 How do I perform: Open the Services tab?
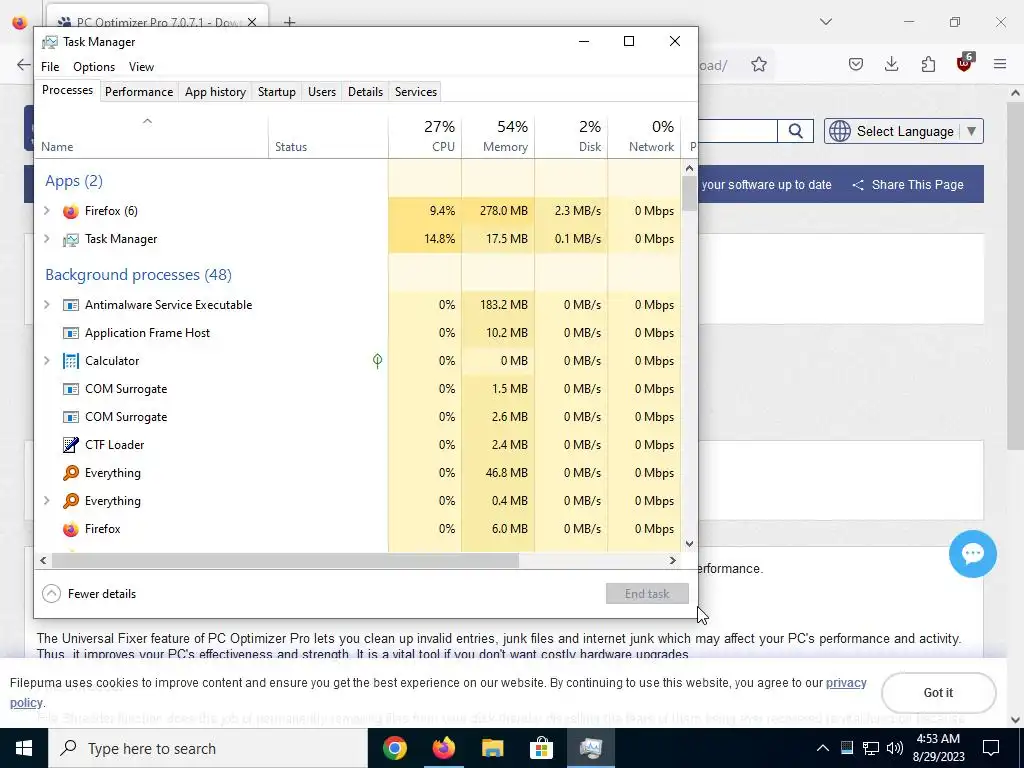point(416,91)
